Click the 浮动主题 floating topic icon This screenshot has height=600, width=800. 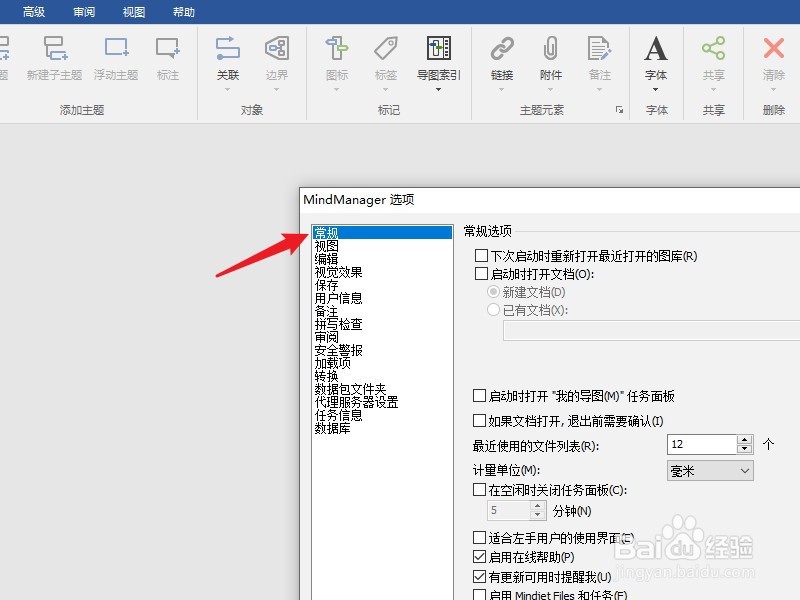click(116, 48)
